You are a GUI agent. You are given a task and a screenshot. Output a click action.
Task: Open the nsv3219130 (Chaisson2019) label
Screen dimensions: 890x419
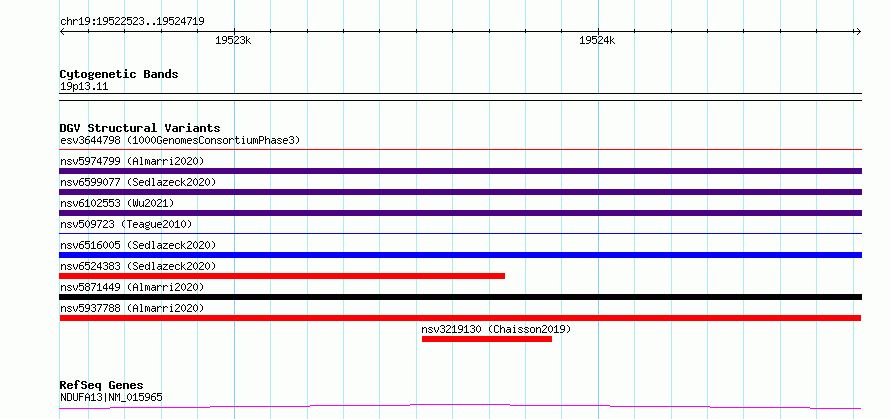[496, 329]
